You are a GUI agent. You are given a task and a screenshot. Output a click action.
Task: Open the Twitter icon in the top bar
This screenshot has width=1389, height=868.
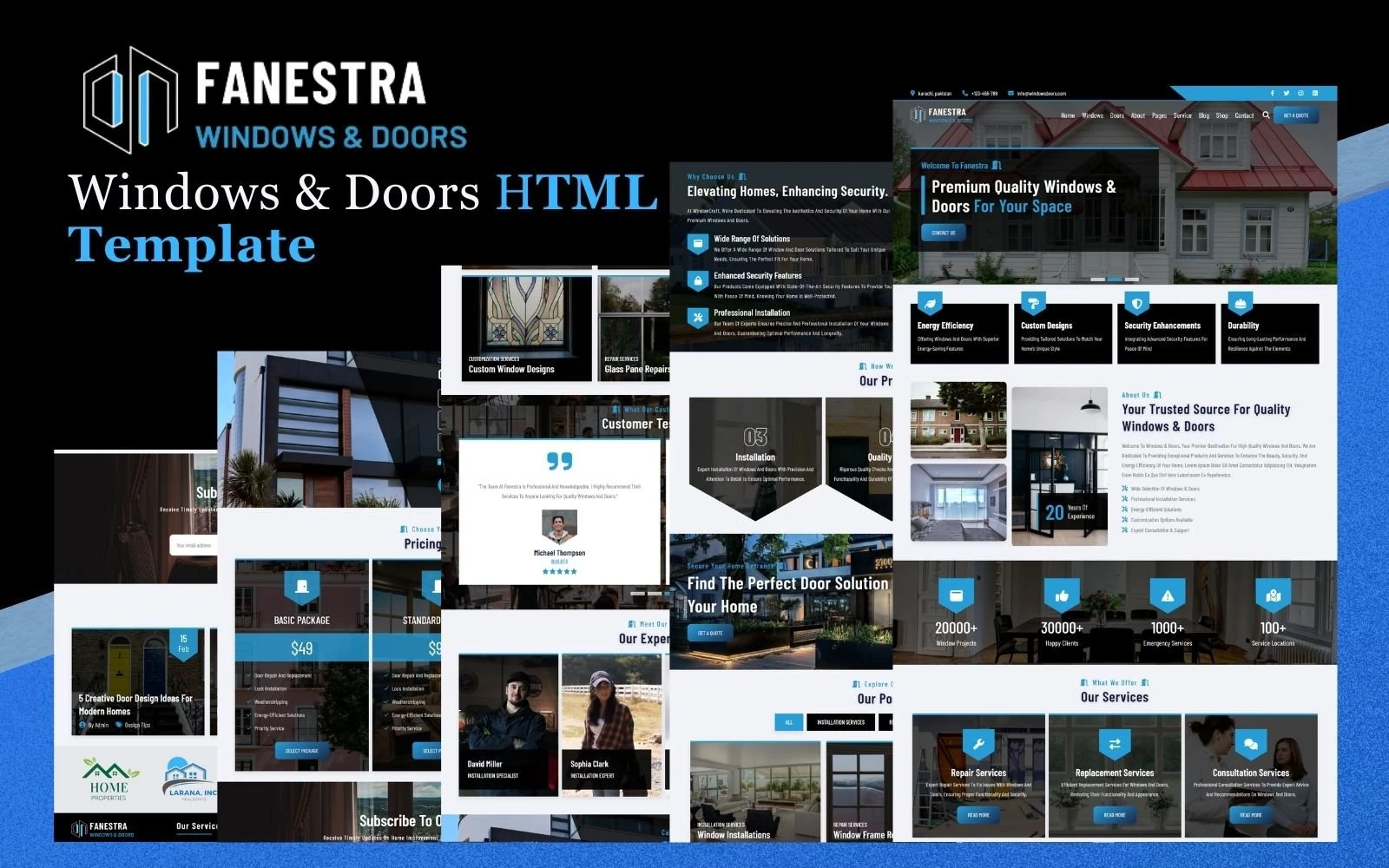pos(1287,93)
